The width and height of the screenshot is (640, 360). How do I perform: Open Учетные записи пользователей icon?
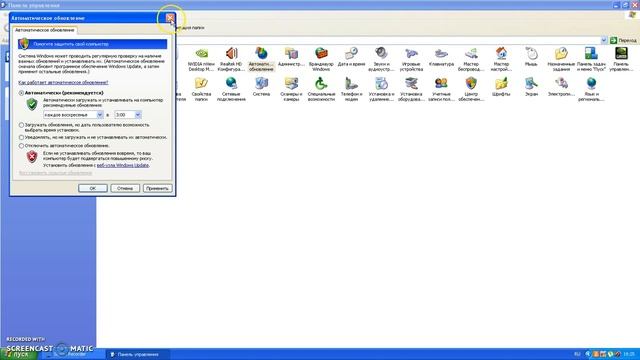(441, 89)
